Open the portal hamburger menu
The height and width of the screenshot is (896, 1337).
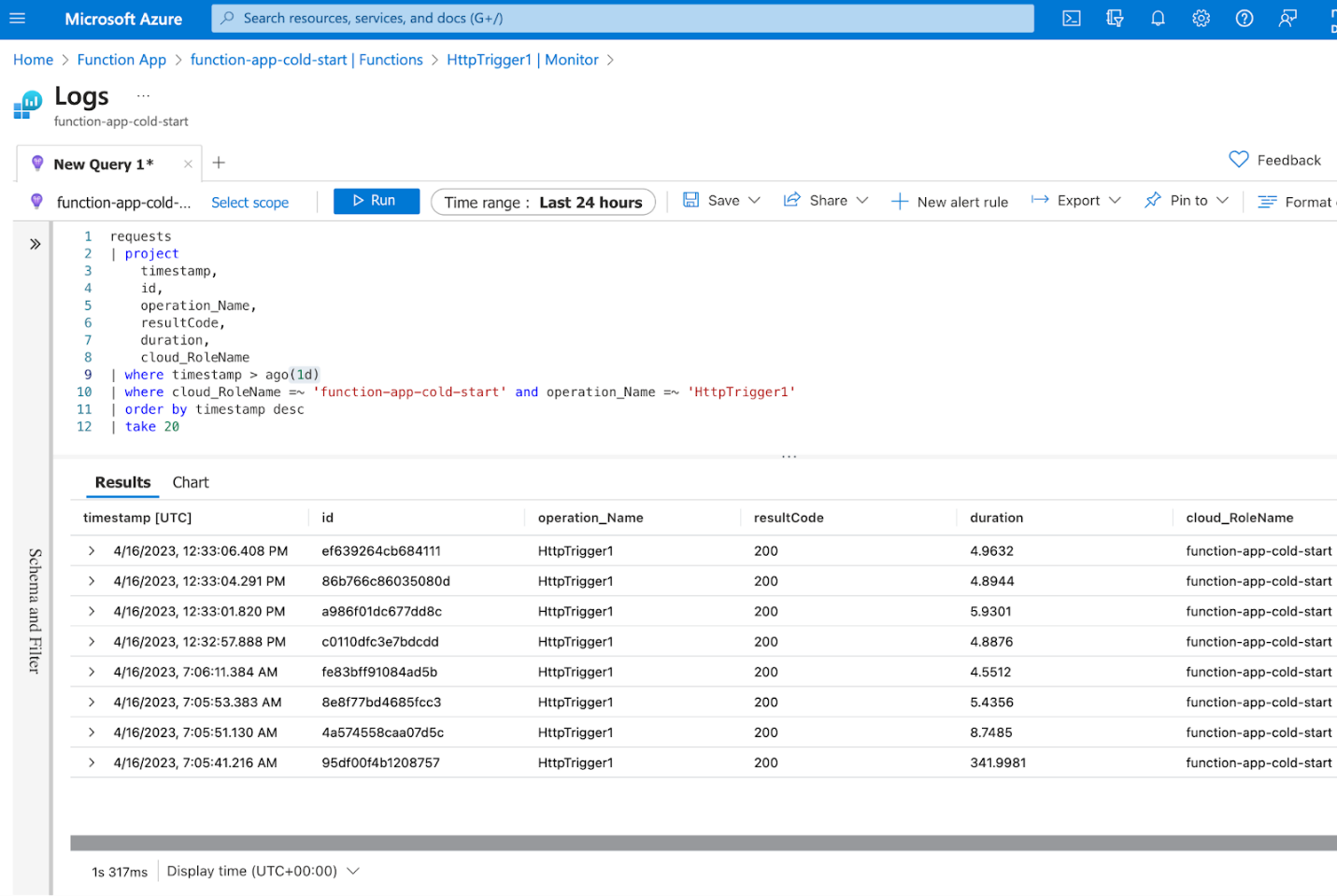(17, 19)
